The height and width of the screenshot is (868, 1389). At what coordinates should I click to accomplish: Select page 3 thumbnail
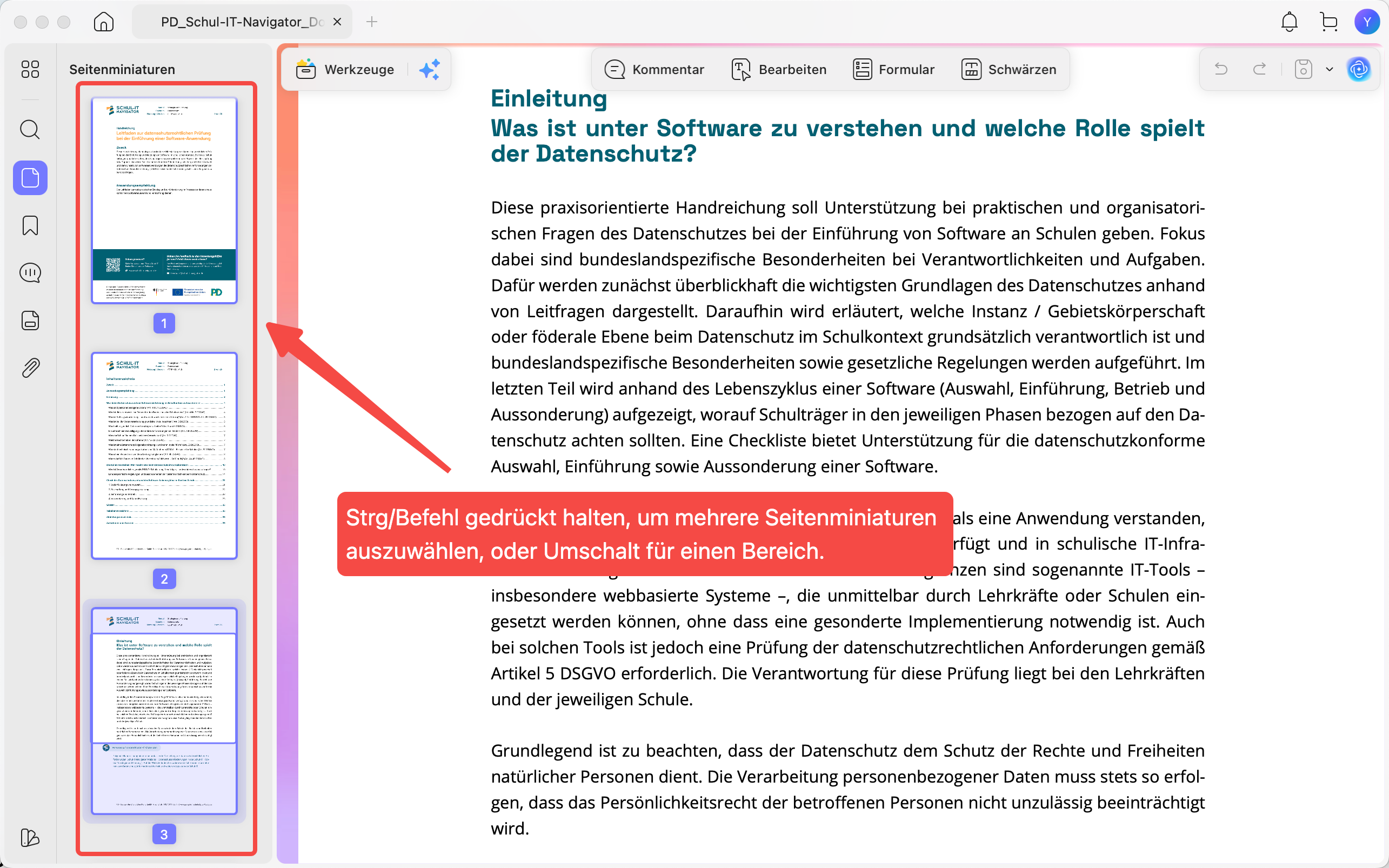coord(164,711)
